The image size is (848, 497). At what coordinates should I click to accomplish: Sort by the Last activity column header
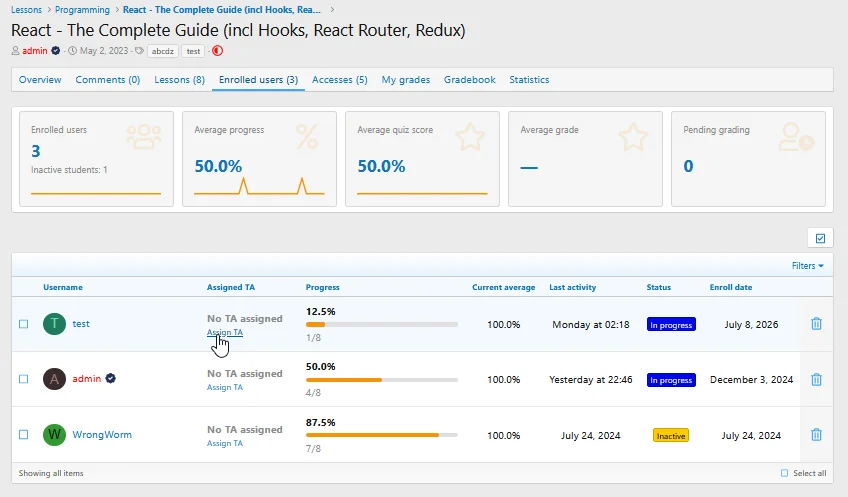572,287
